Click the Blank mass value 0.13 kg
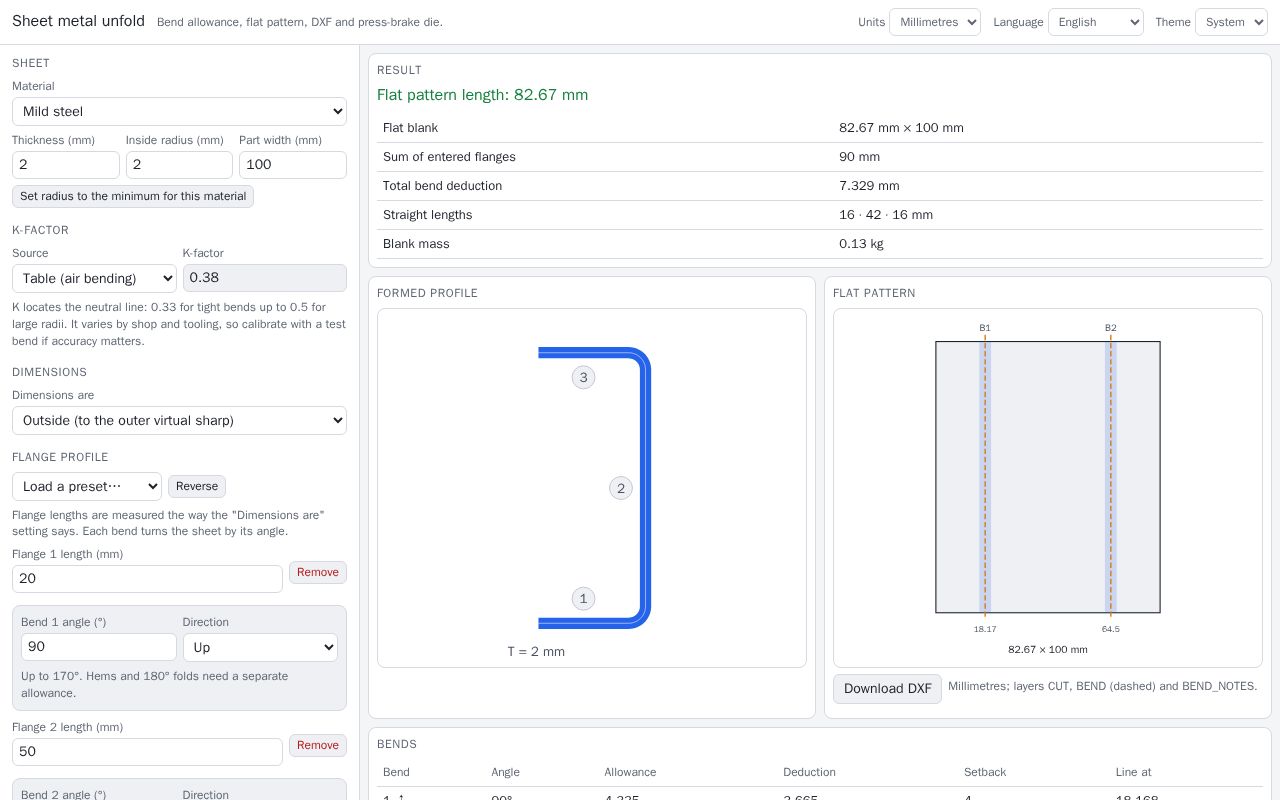Screen dimensions: 1280x800 pos(861,244)
